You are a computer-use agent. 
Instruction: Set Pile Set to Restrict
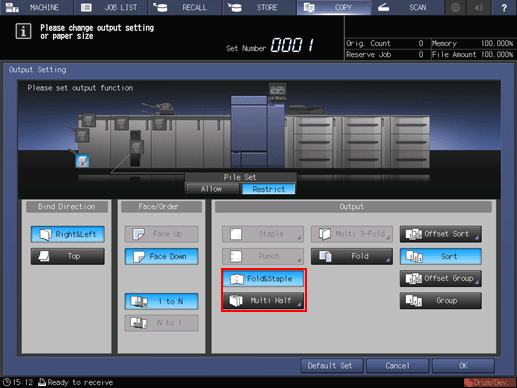(268, 189)
